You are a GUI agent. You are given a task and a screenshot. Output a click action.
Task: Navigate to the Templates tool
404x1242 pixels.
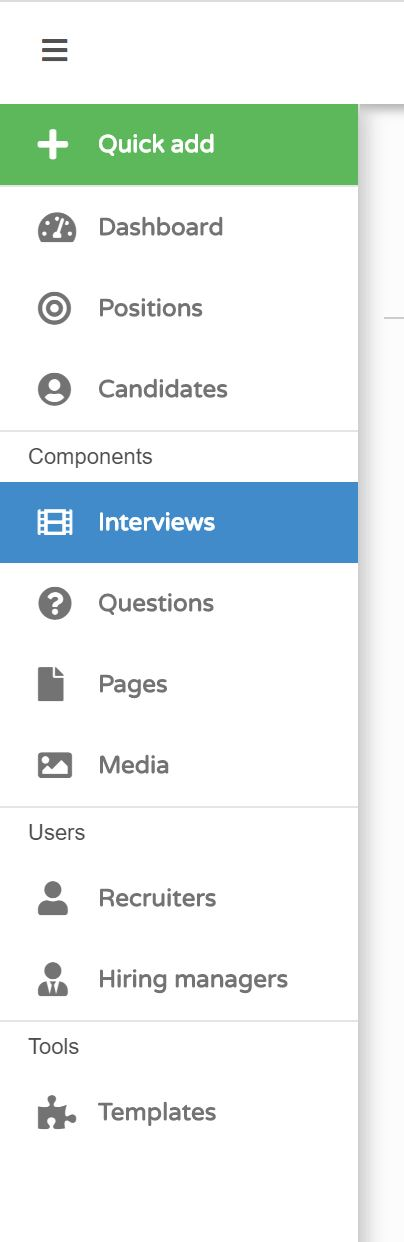(179, 1112)
